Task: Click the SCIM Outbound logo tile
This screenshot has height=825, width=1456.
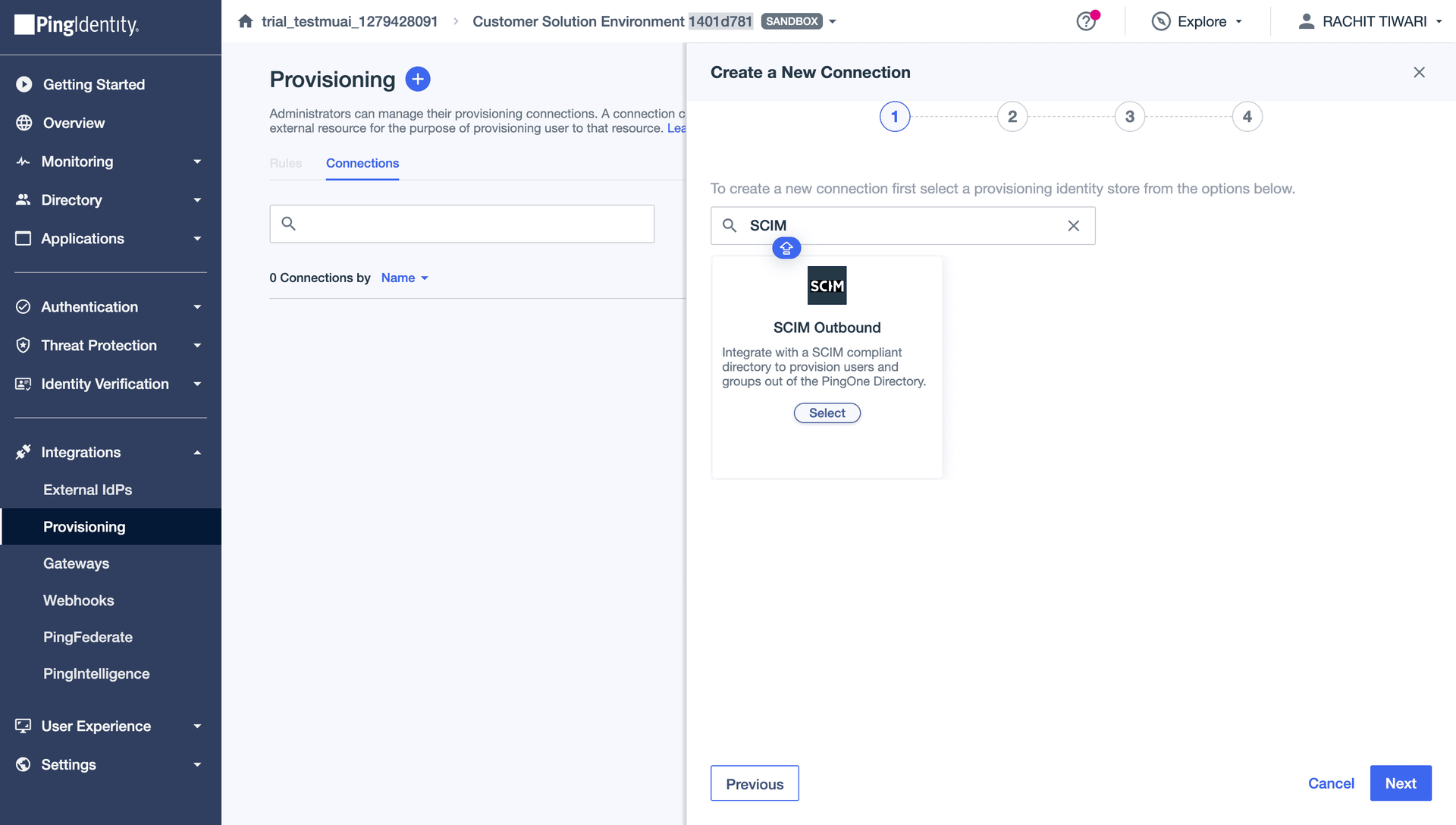Action: pos(827,286)
